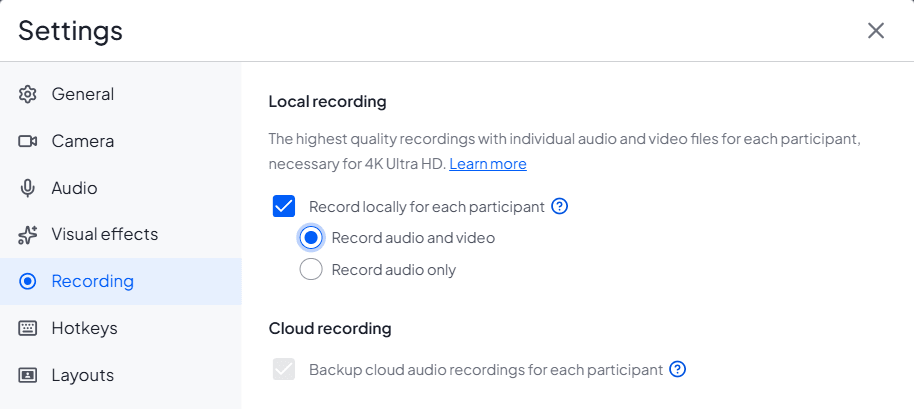Open help for Record locally option
This screenshot has width=914, height=409.
click(560, 206)
